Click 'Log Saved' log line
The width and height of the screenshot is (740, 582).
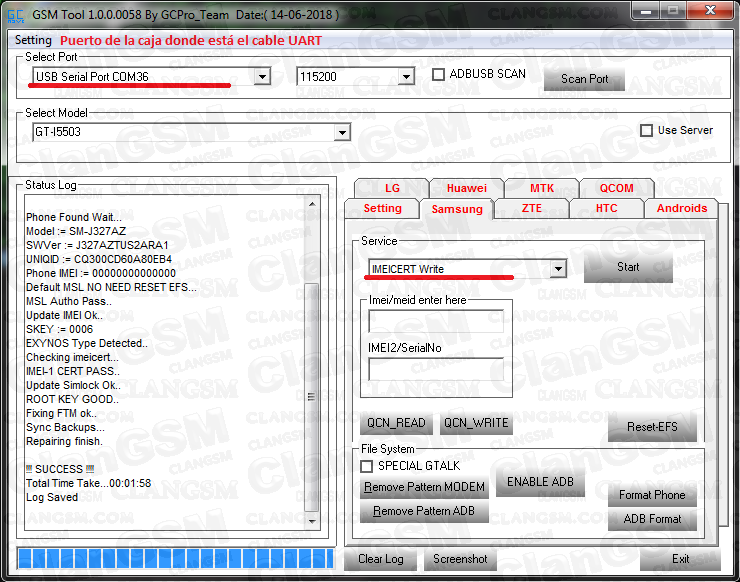click(x=52, y=498)
